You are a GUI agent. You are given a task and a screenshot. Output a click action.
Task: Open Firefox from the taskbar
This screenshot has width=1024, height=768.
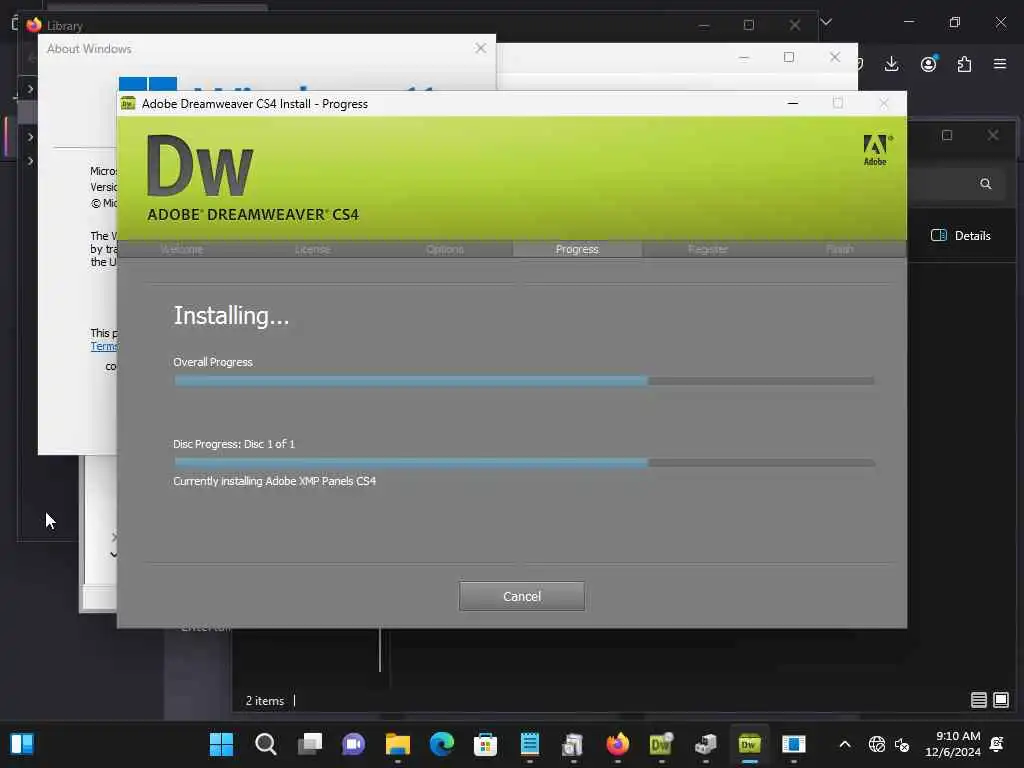click(617, 744)
